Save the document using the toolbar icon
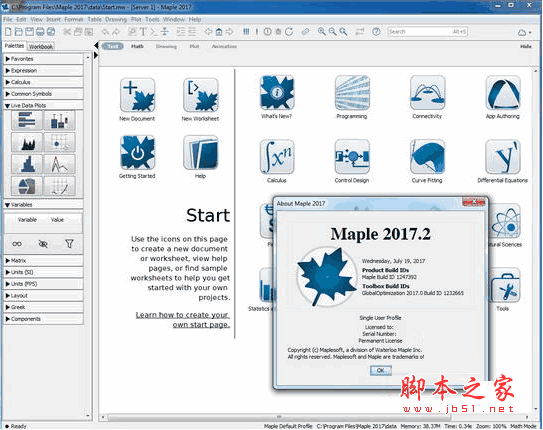 pyautogui.click(x=29, y=32)
